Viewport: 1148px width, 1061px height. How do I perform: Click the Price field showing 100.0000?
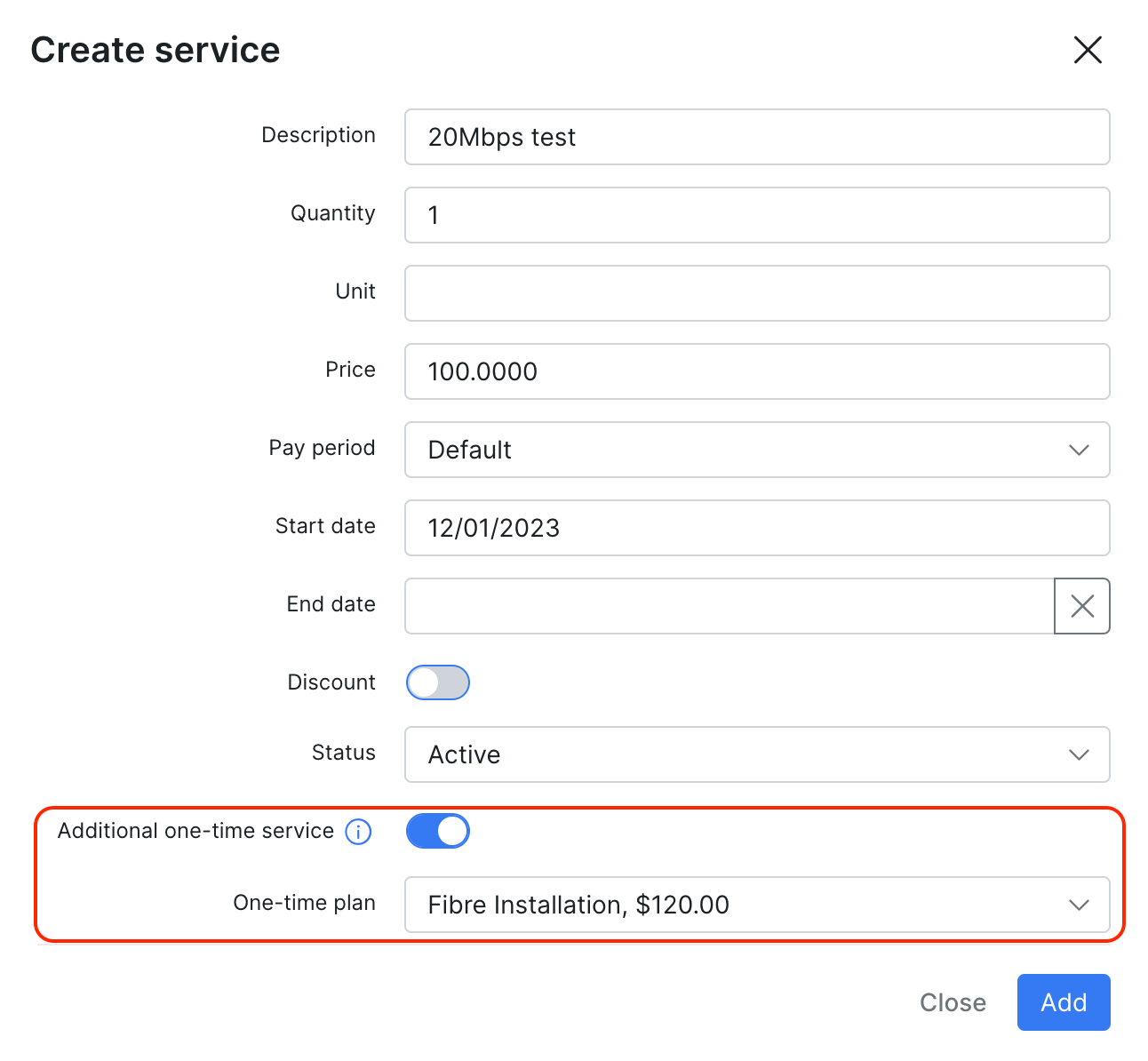point(757,371)
